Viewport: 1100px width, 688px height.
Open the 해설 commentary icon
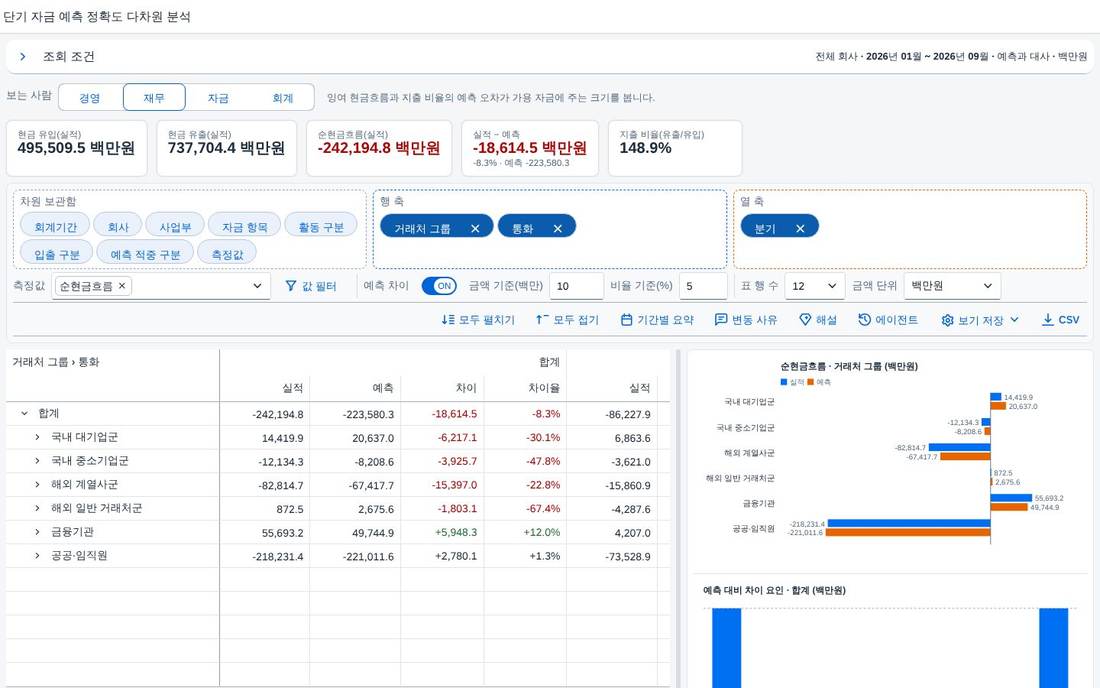(x=805, y=320)
